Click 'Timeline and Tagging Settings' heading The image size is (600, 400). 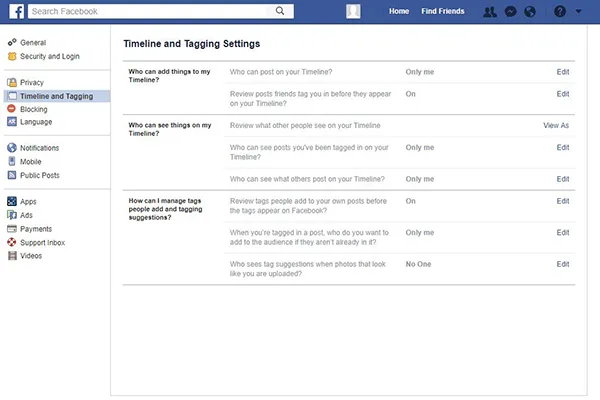(x=192, y=44)
